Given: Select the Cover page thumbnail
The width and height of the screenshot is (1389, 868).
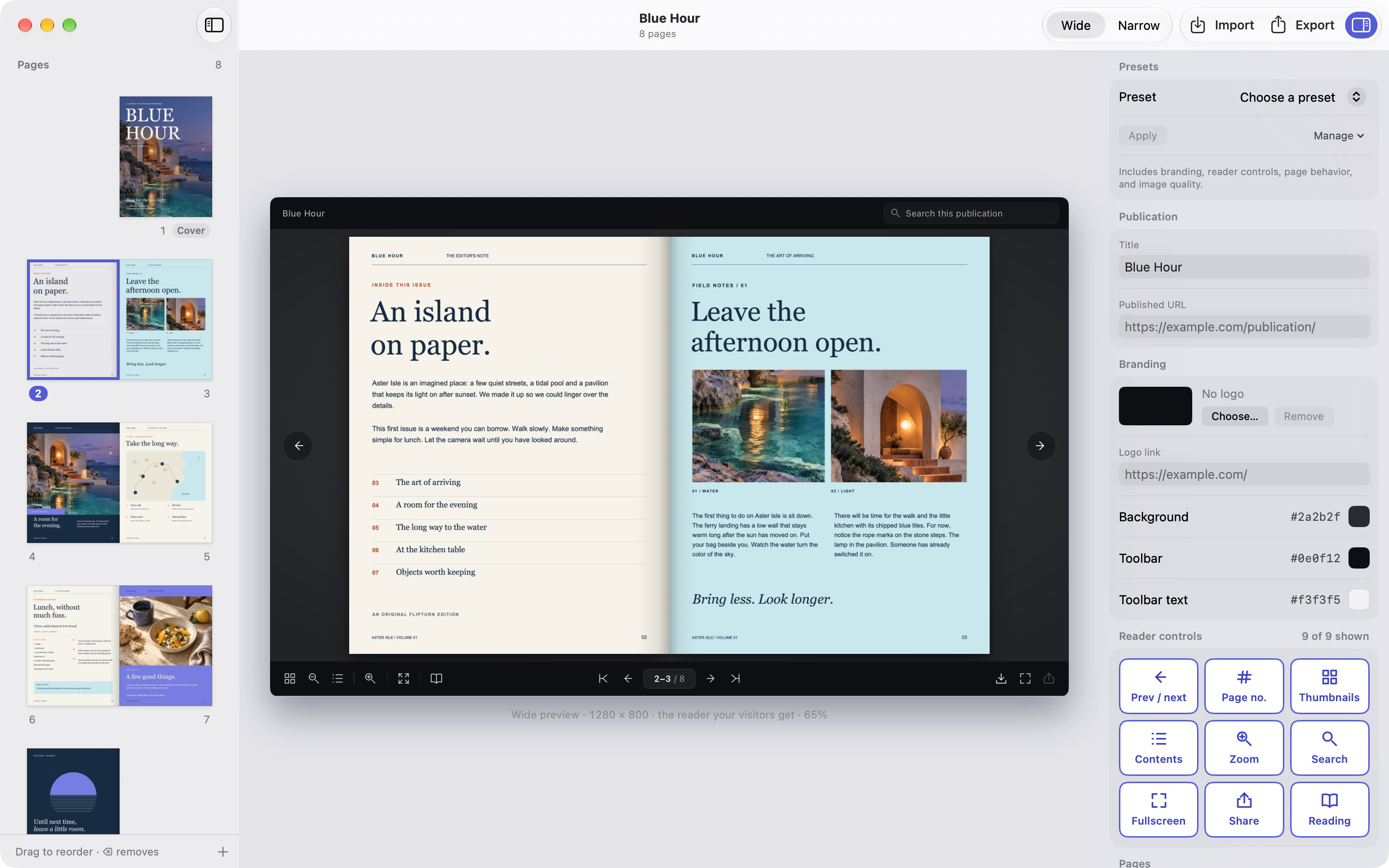Looking at the screenshot, I should click(x=166, y=157).
